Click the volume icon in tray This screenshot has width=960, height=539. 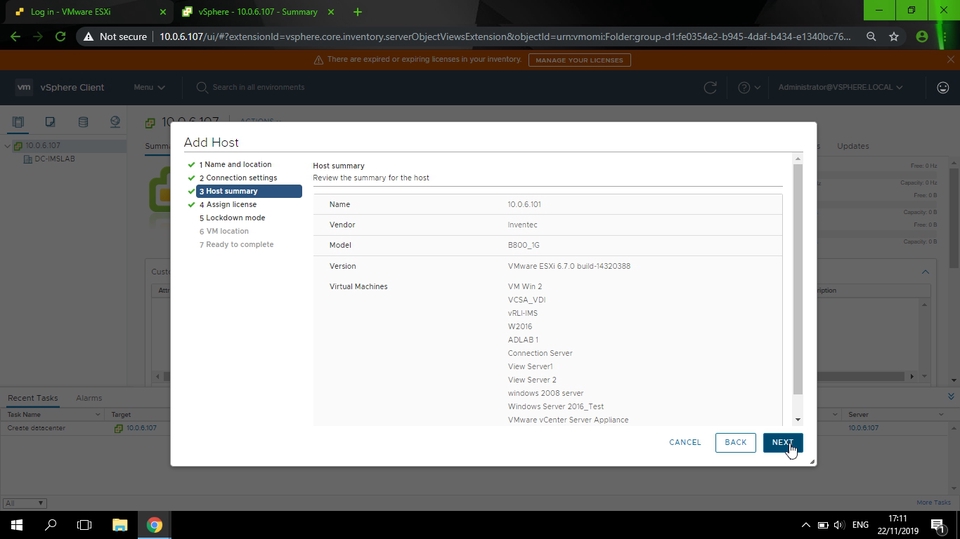839,525
